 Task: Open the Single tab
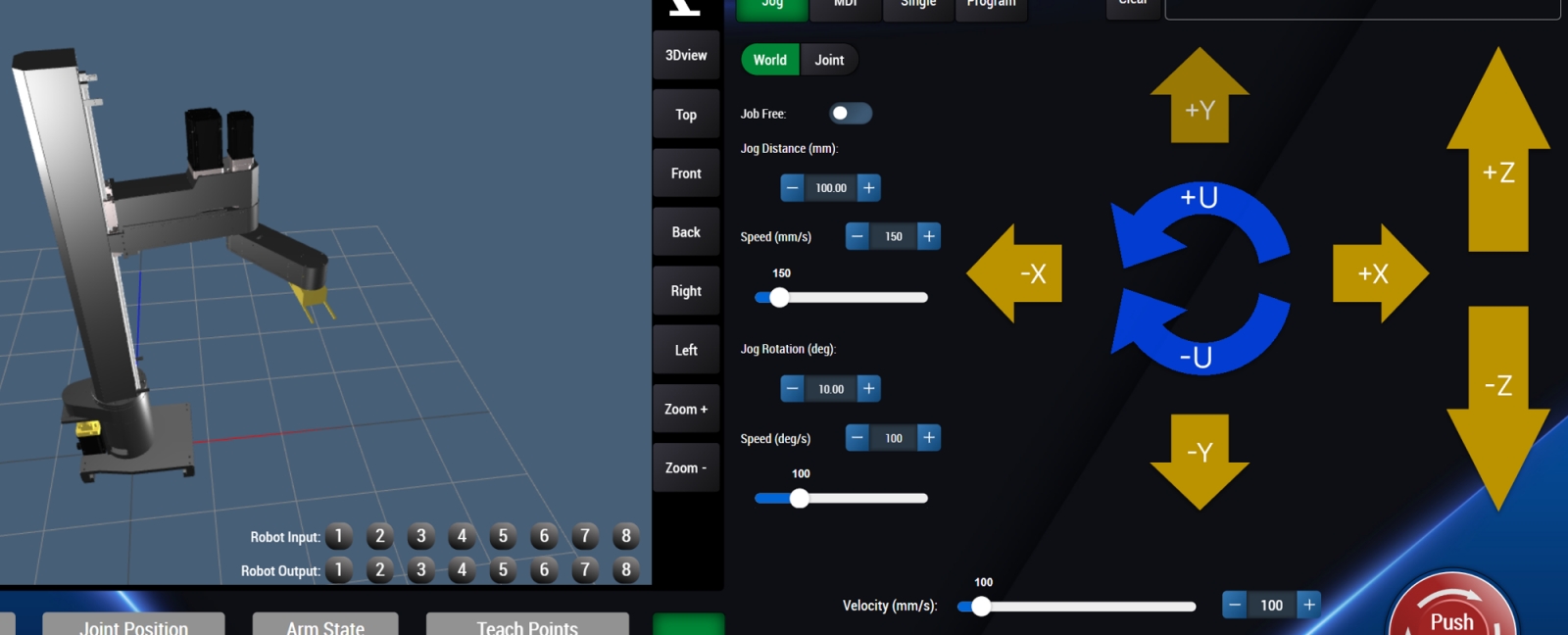918,8
